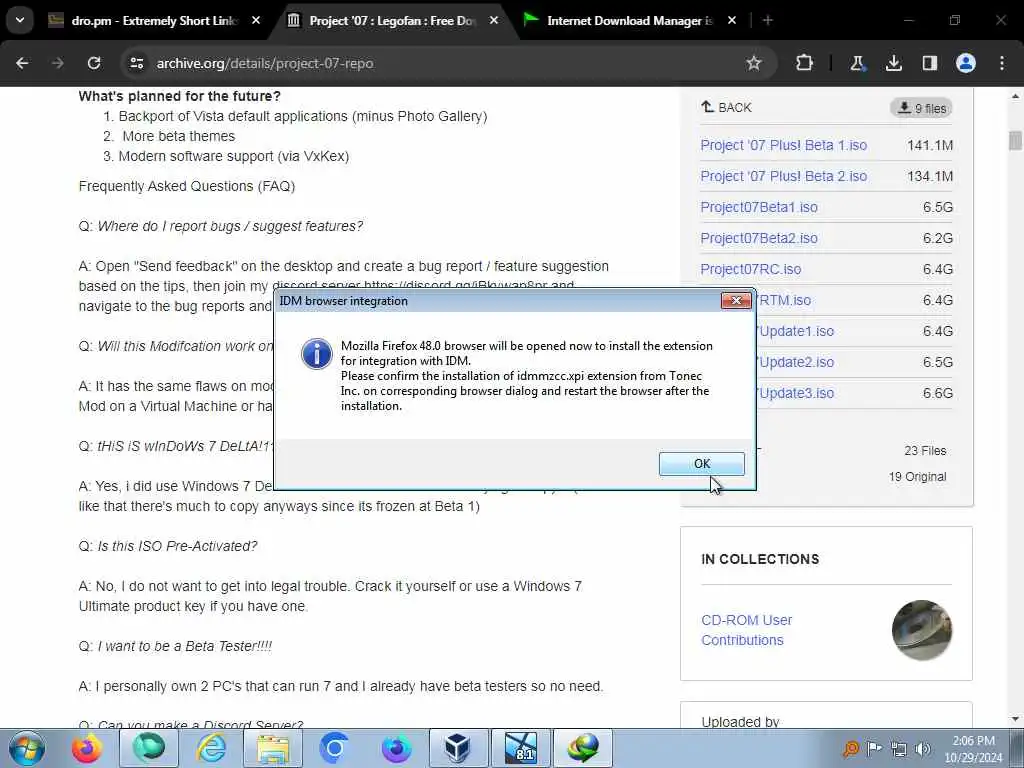The width and height of the screenshot is (1024, 768).
Task: Open the purple Firefox Nightly taskbar icon
Action: pos(396,748)
